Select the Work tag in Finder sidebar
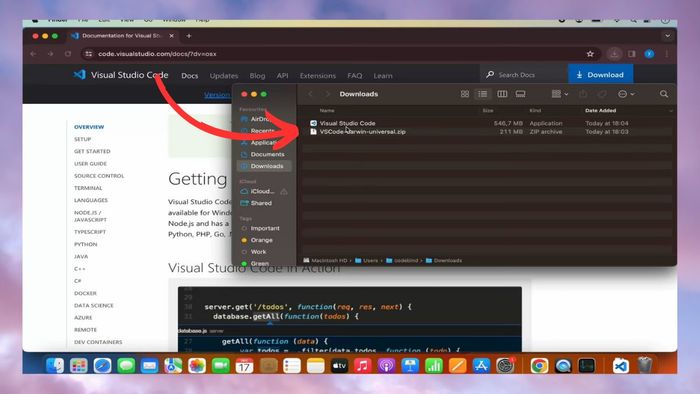This screenshot has width=700, height=394. pos(258,252)
